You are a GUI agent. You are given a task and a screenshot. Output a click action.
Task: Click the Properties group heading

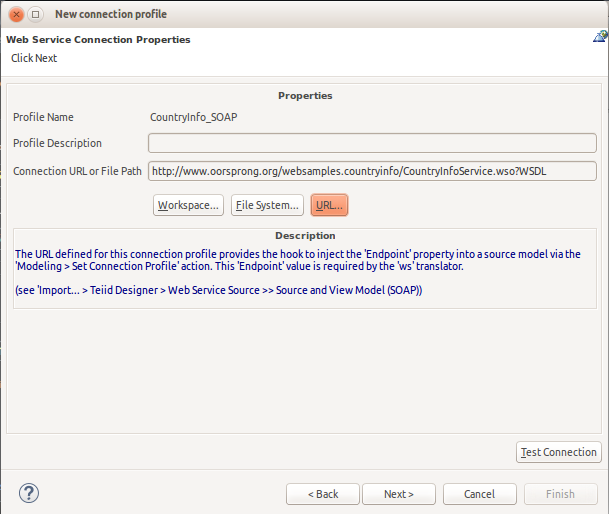305,96
